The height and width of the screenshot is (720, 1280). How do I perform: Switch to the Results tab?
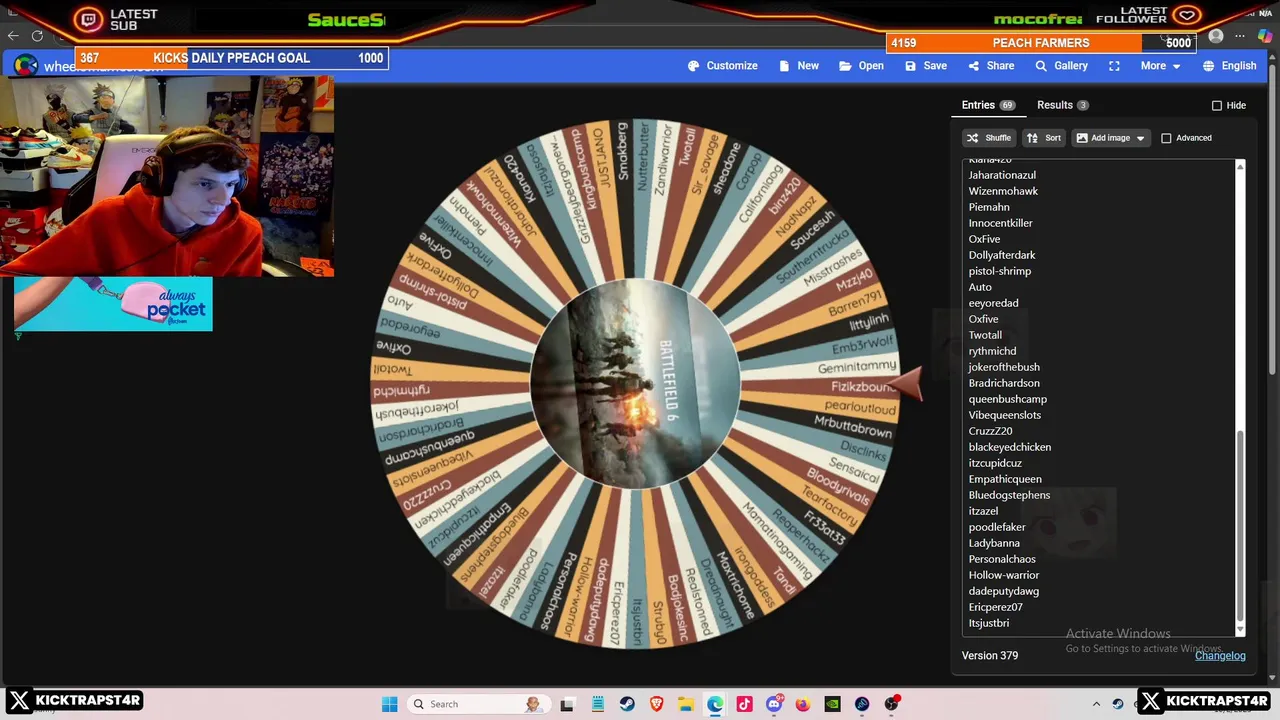coord(1062,105)
